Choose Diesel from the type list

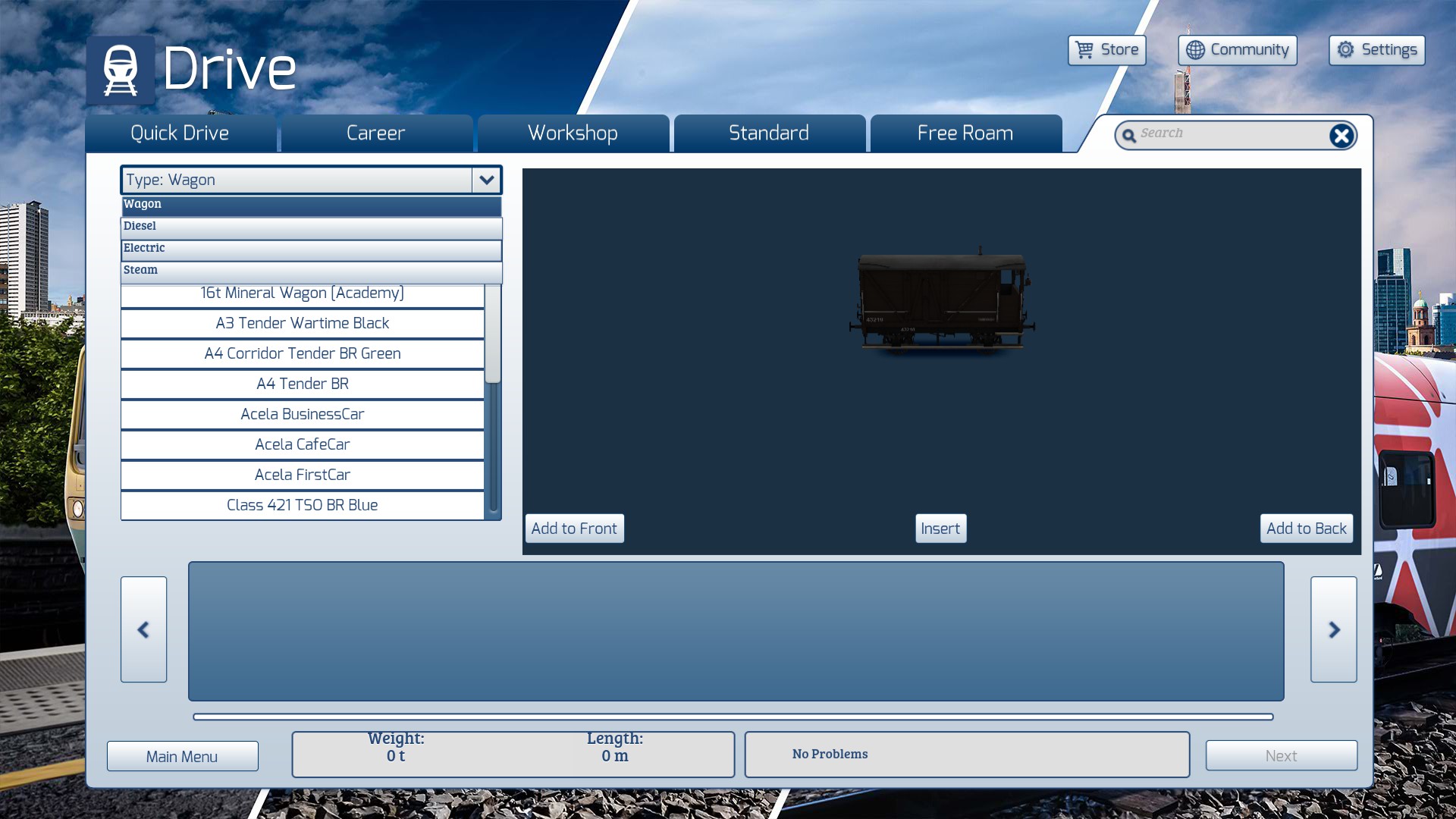(311, 226)
